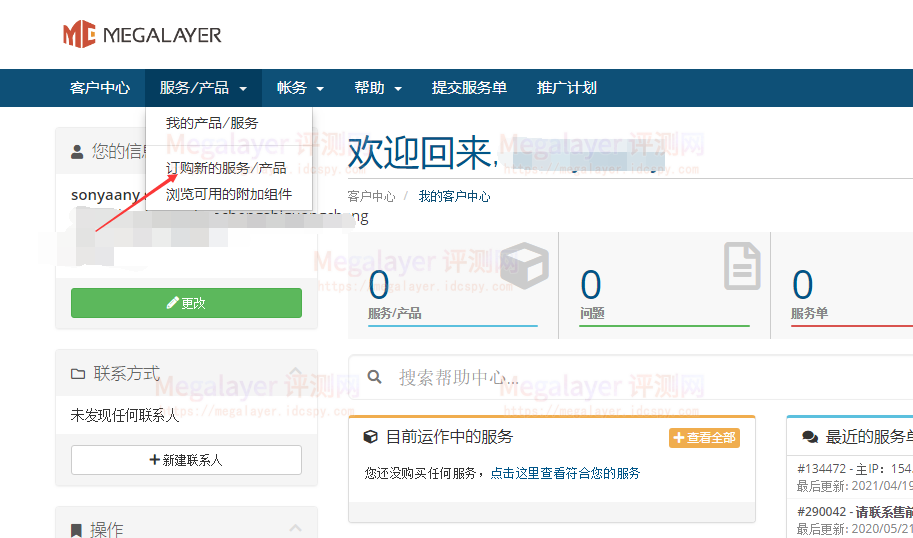Click the 查看全部 button
Image resolution: width=913 pixels, height=538 pixels.
pos(704,438)
